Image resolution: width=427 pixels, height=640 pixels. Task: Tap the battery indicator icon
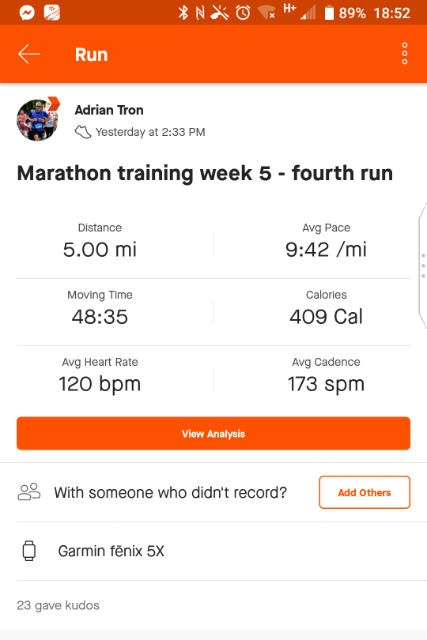329,13
